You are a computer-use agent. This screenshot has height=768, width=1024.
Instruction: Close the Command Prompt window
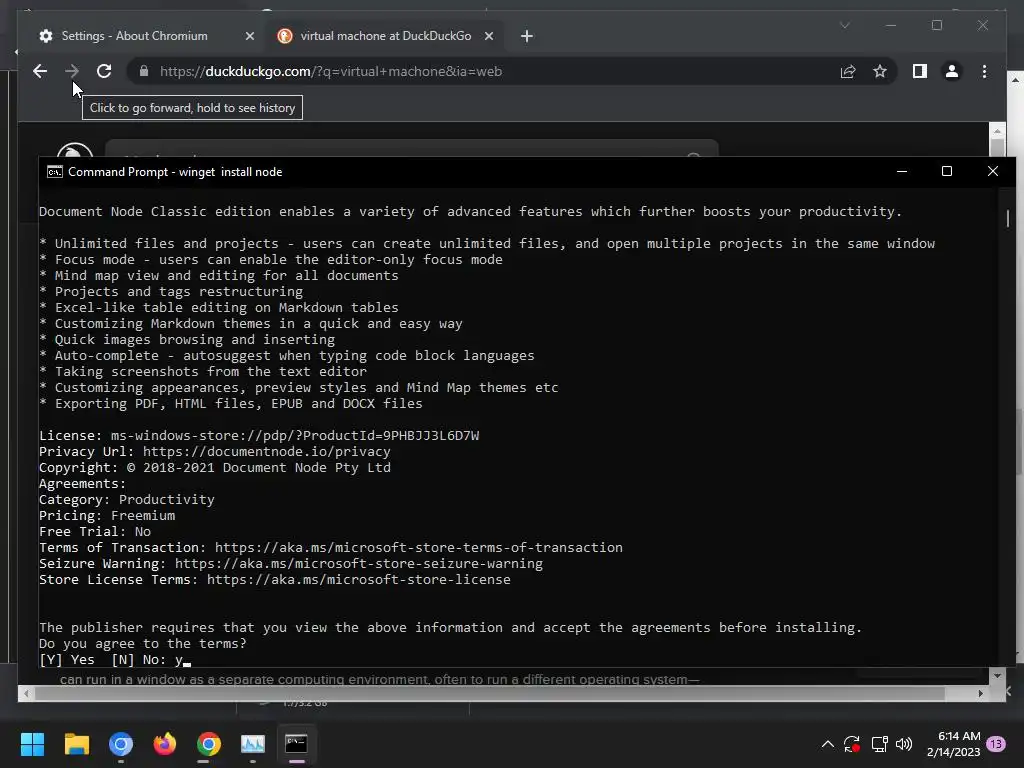point(993,172)
